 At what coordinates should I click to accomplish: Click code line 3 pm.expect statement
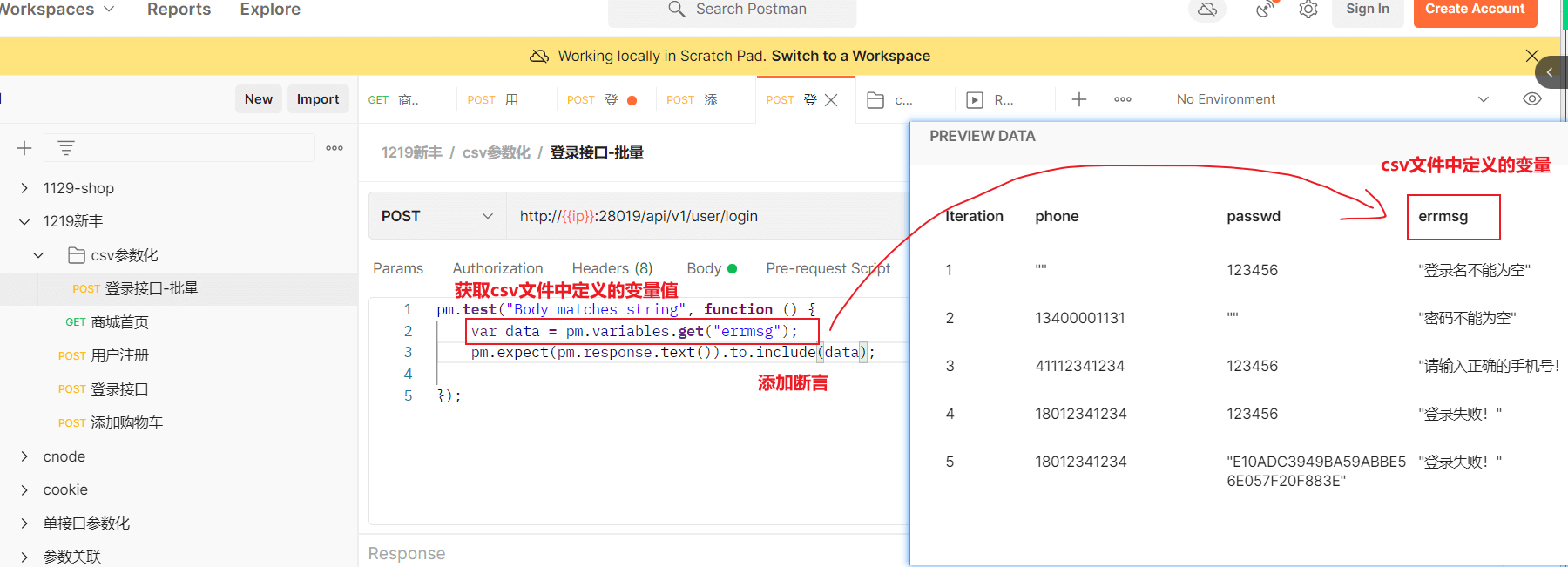(x=672, y=352)
